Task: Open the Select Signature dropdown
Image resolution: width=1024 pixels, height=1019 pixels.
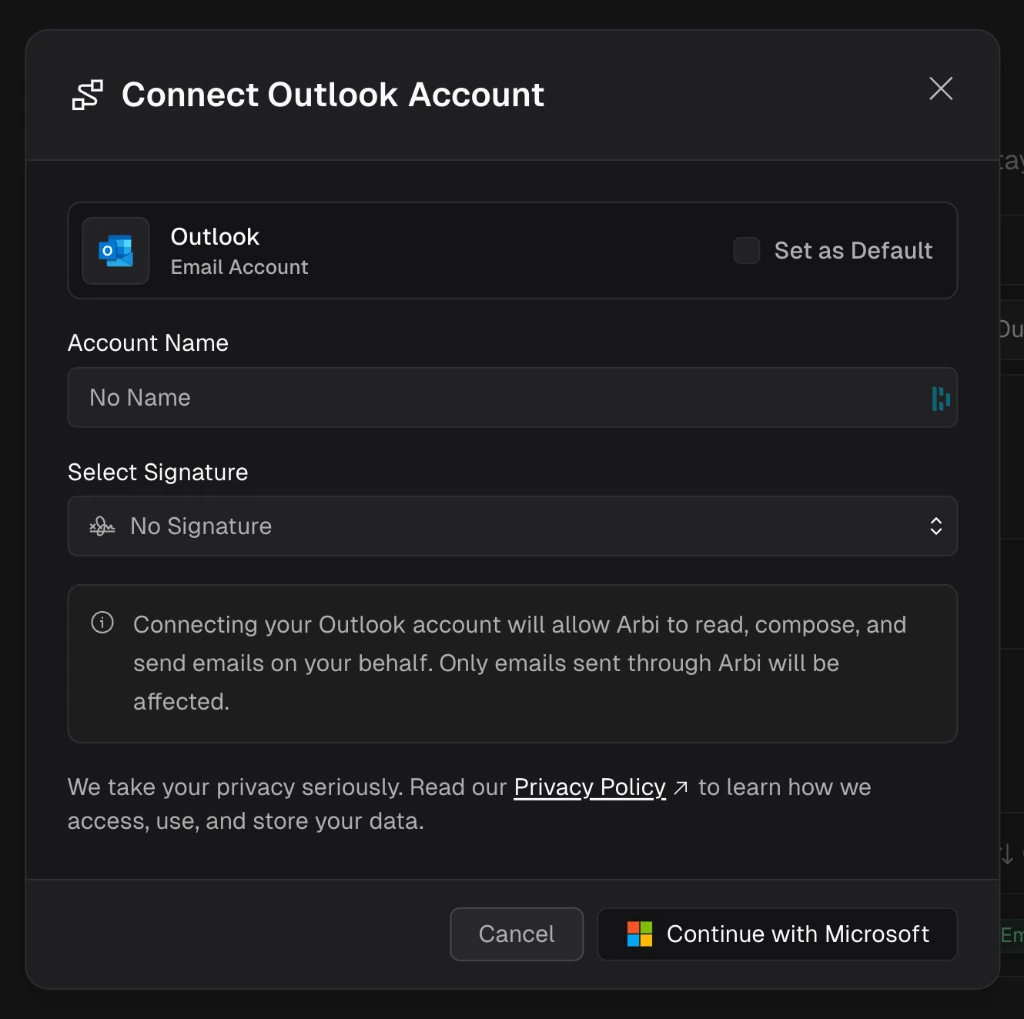Action: [512, 526]
